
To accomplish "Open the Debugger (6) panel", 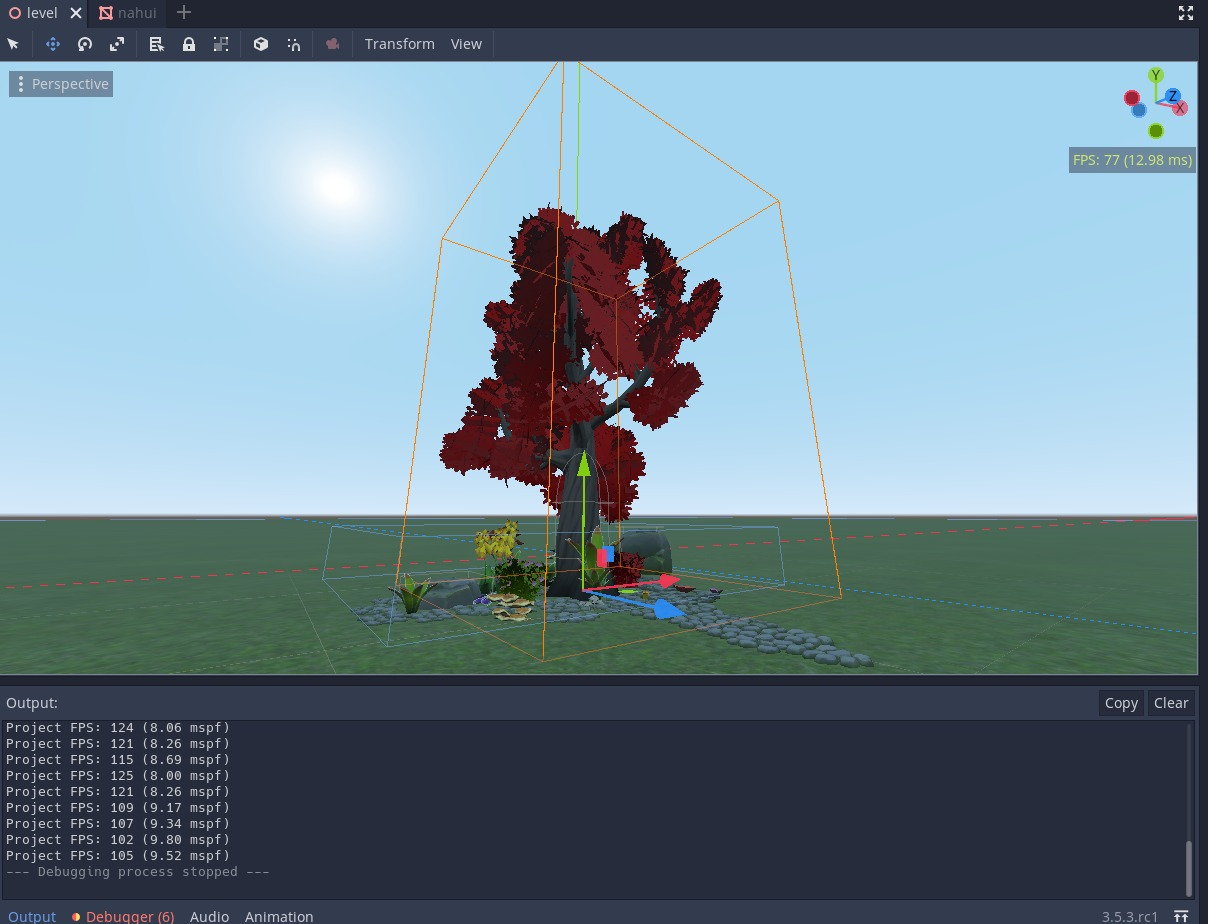I will tap(123, 916).
